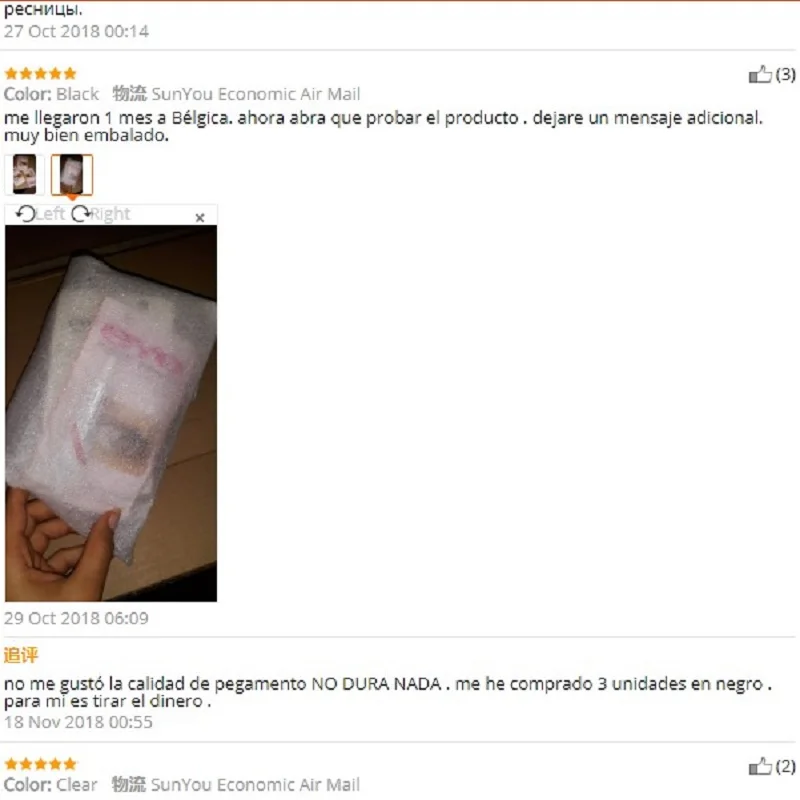800x800 pixels.
Task: Click five-star rating of Clear review
Action: click(x=40, y=764)
